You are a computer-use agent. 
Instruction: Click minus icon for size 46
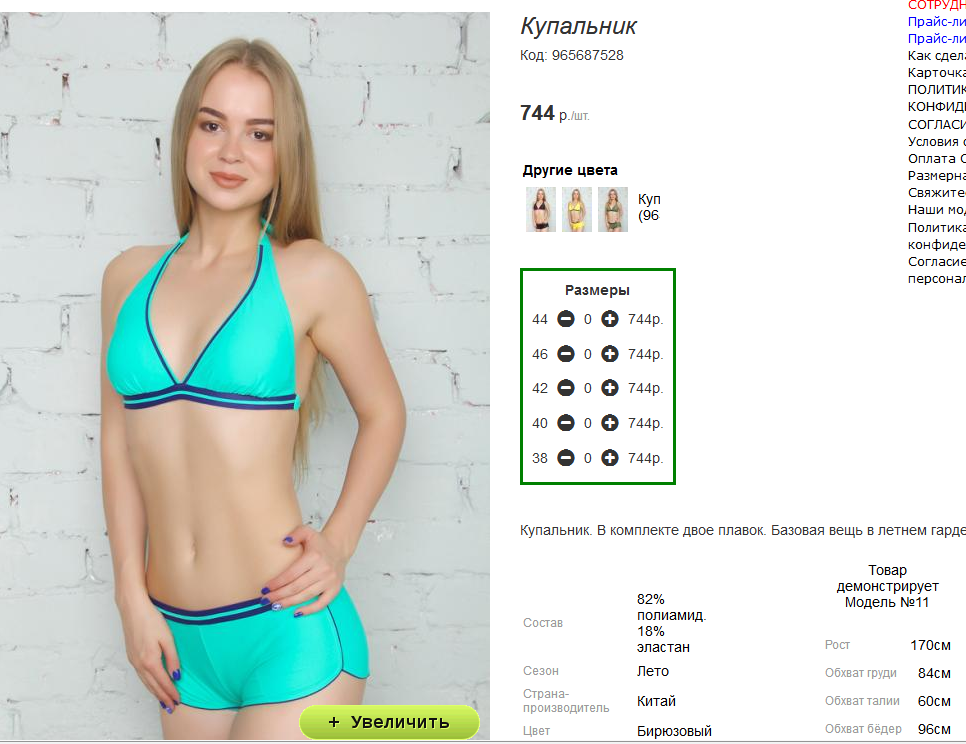point(566,354)
